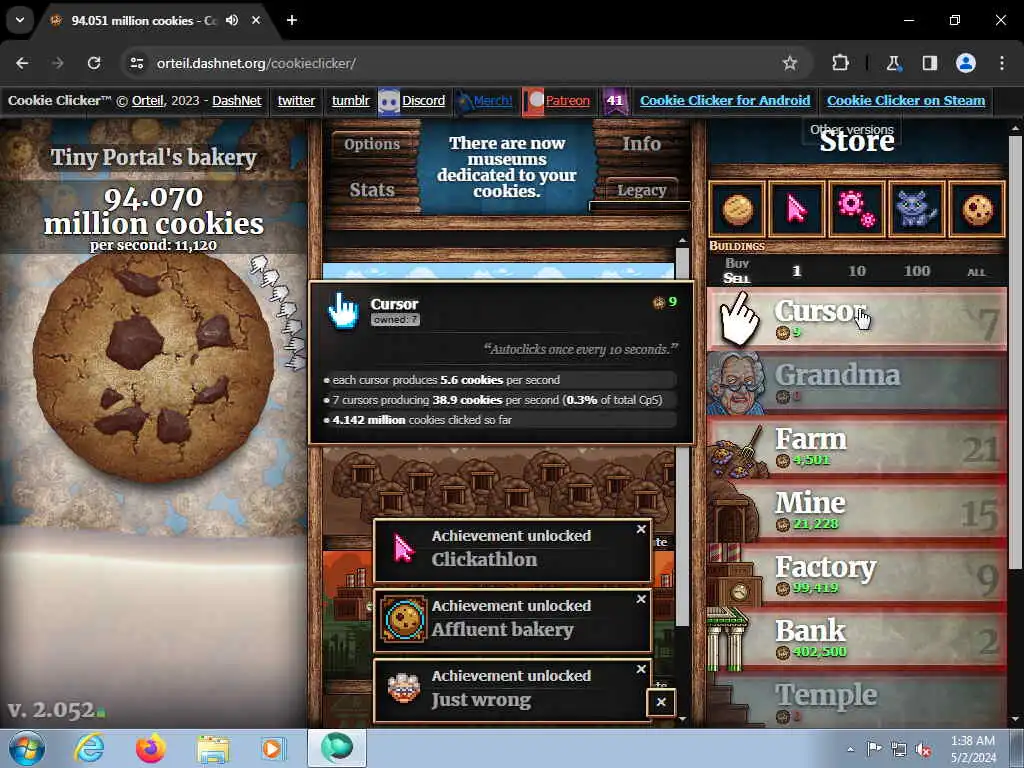Open the Options menu
This screenshot has height=768, width=1024.
click(x=372, y=144)
